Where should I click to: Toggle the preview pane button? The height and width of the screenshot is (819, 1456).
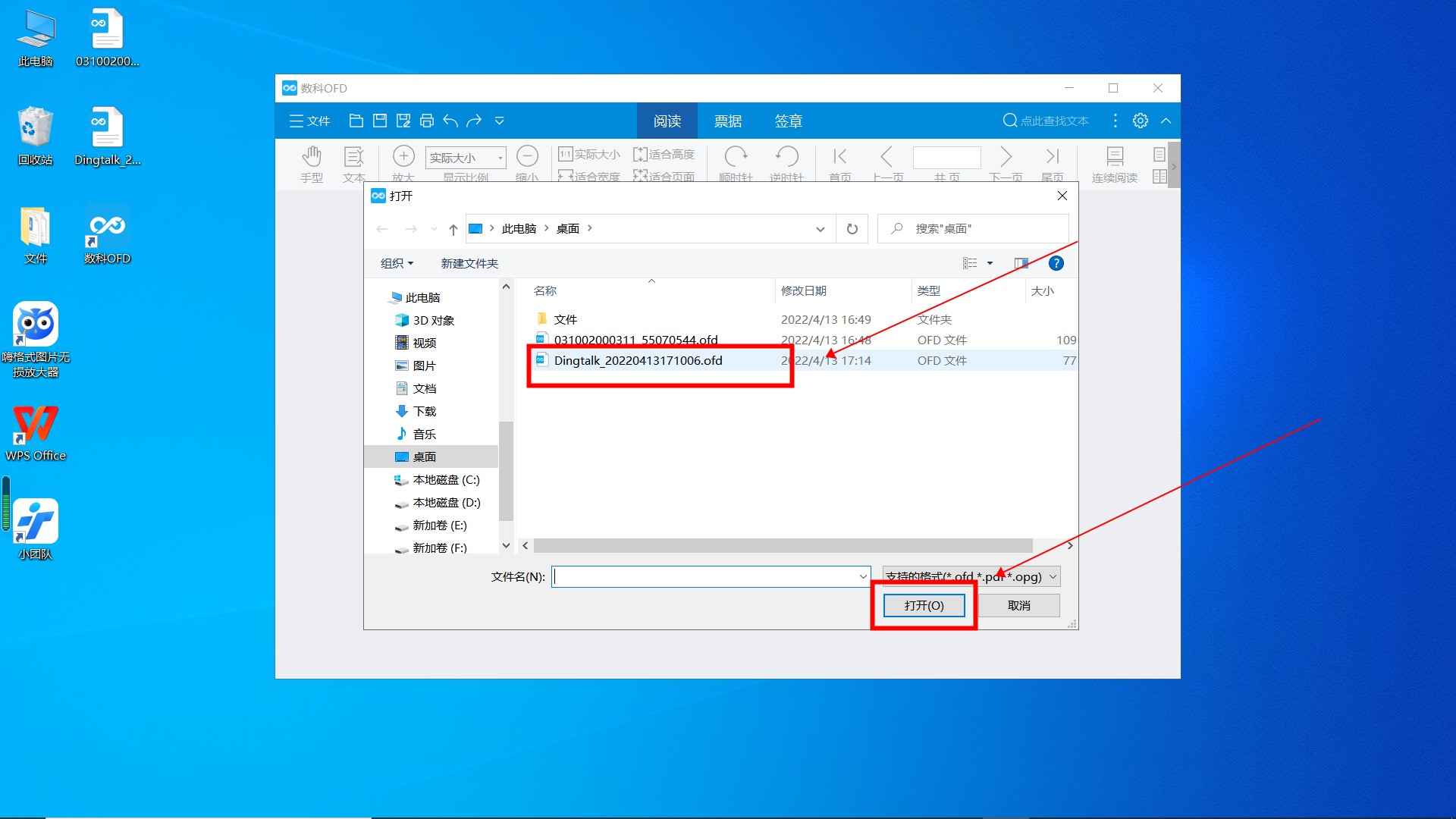1021,263
